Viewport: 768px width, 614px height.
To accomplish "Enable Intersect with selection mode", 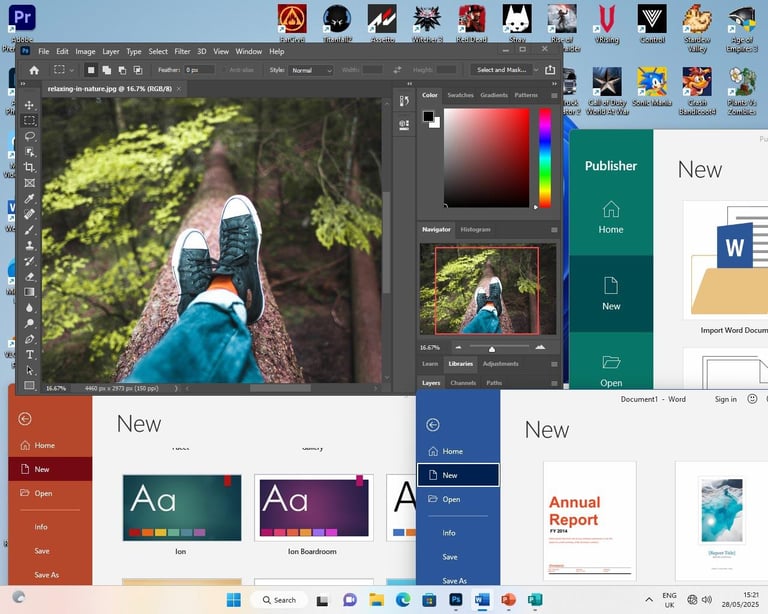I will coord(138,70).
